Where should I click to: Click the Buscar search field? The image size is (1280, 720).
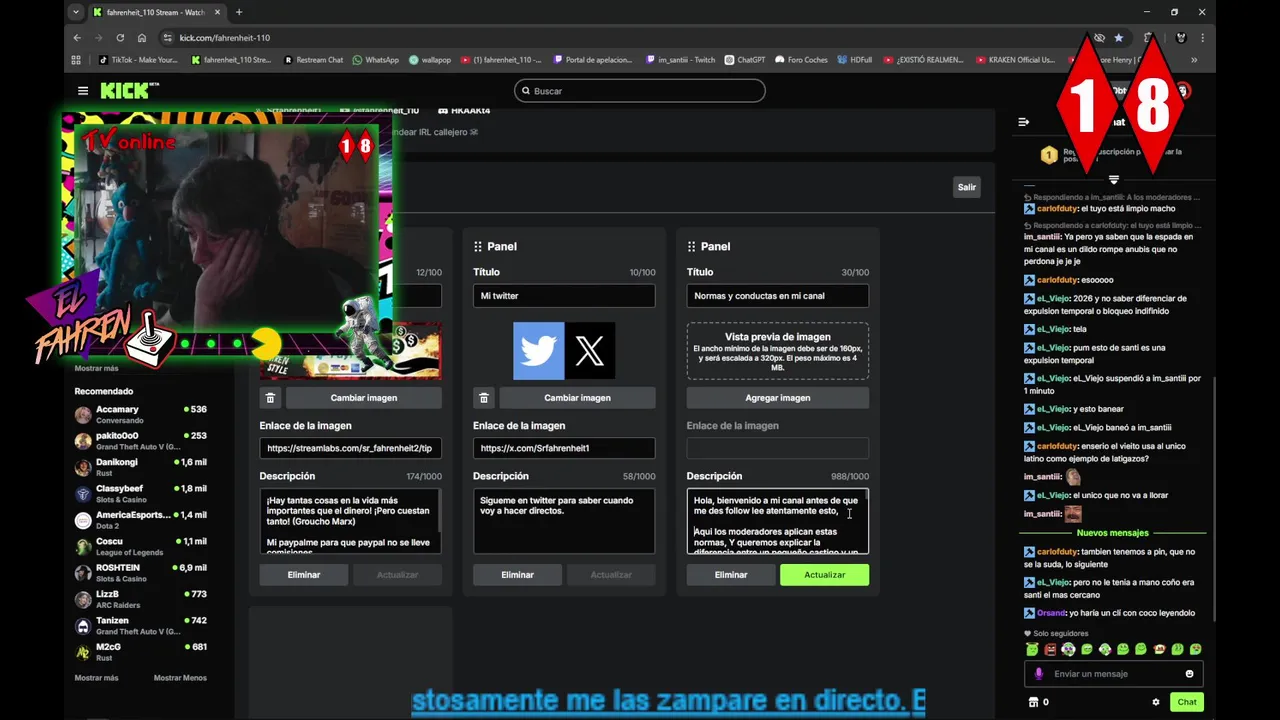point(640,91)
